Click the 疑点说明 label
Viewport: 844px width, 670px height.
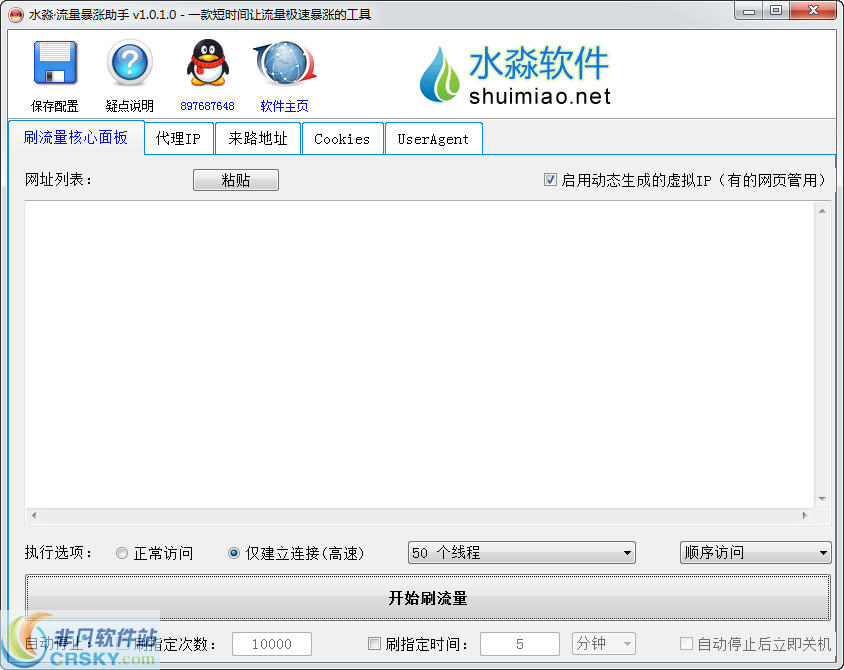point(130,106)
